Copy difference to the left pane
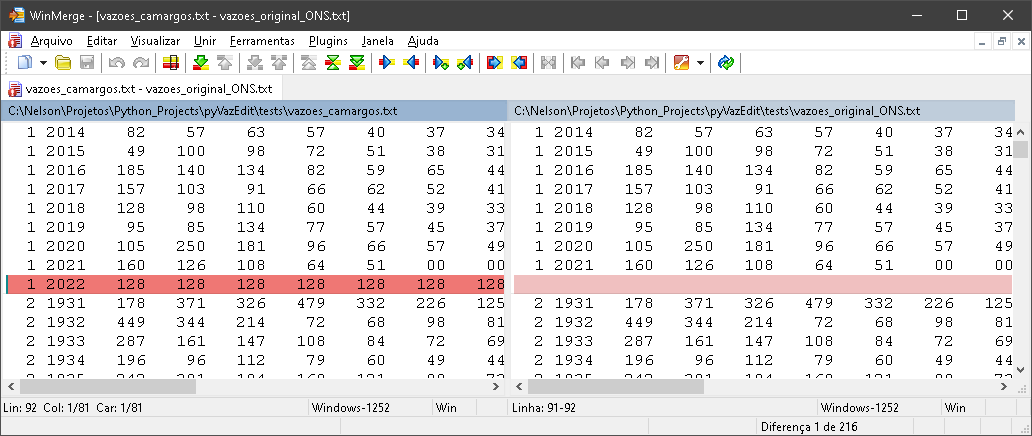The height and width of the screenshot is (436, 1032). pyautogui.click(x=411, y=63)
